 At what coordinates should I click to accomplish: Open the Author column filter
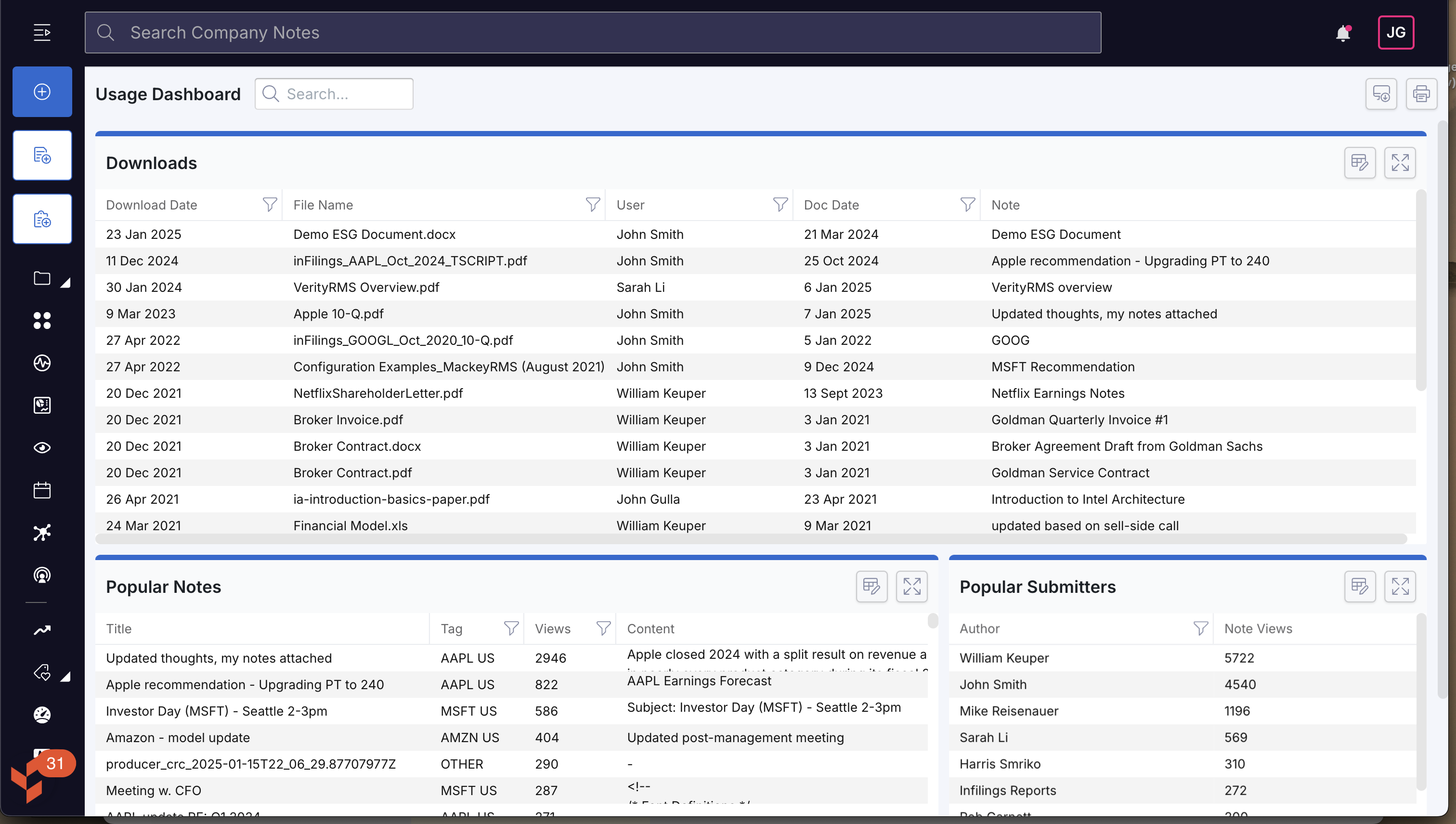pyautogui.click(x=1200, y=629)
